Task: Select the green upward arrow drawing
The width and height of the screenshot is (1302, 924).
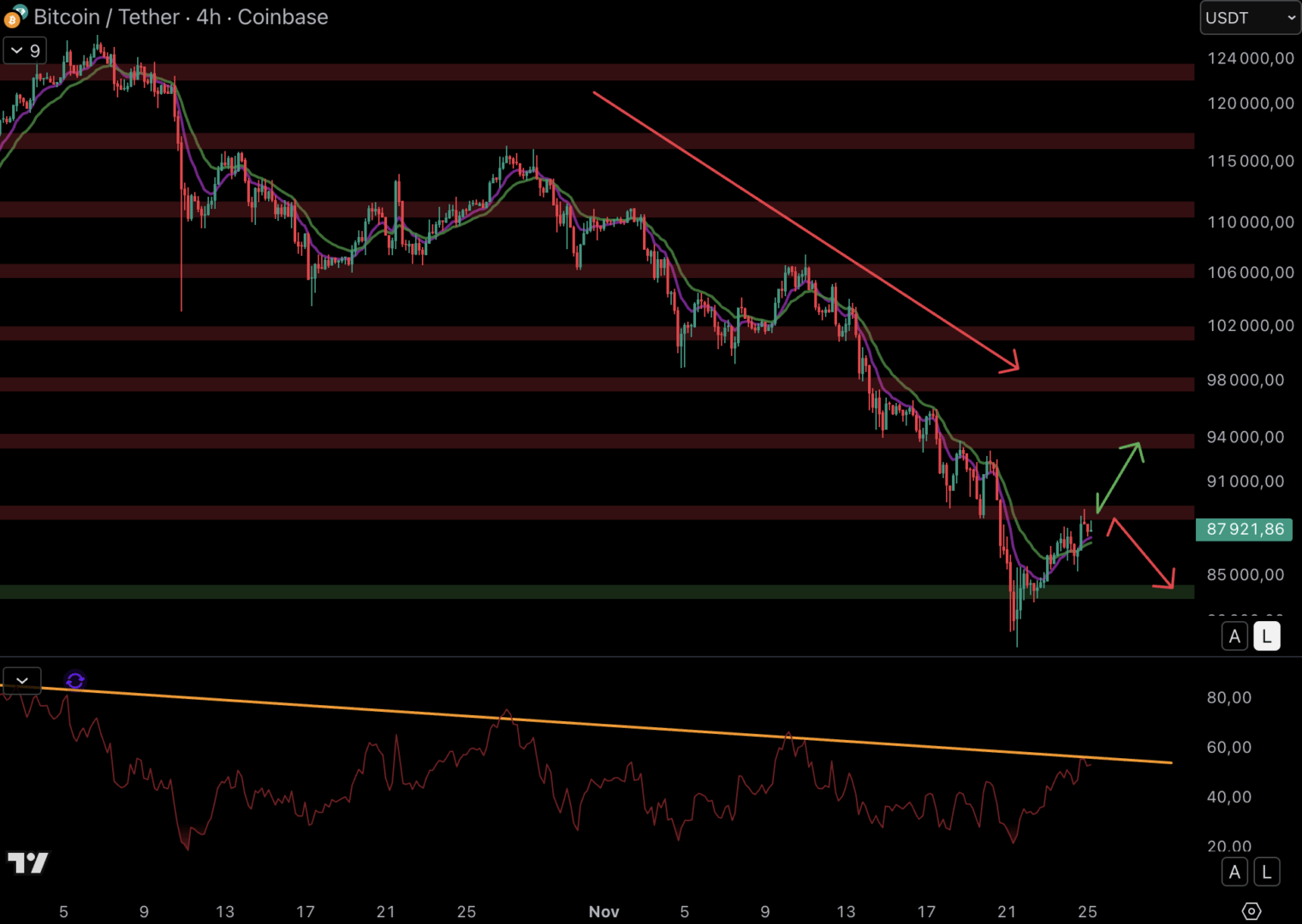Action: 1120,476
